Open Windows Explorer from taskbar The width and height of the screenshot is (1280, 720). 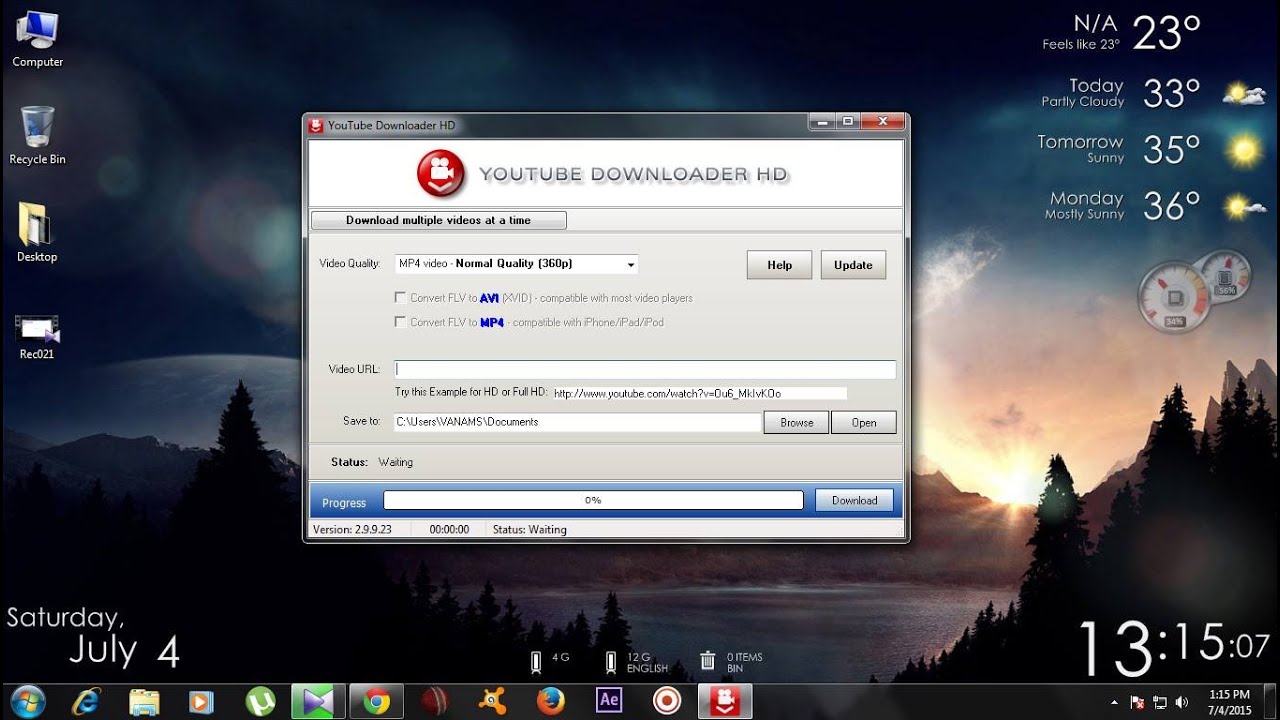pos(144,702)
